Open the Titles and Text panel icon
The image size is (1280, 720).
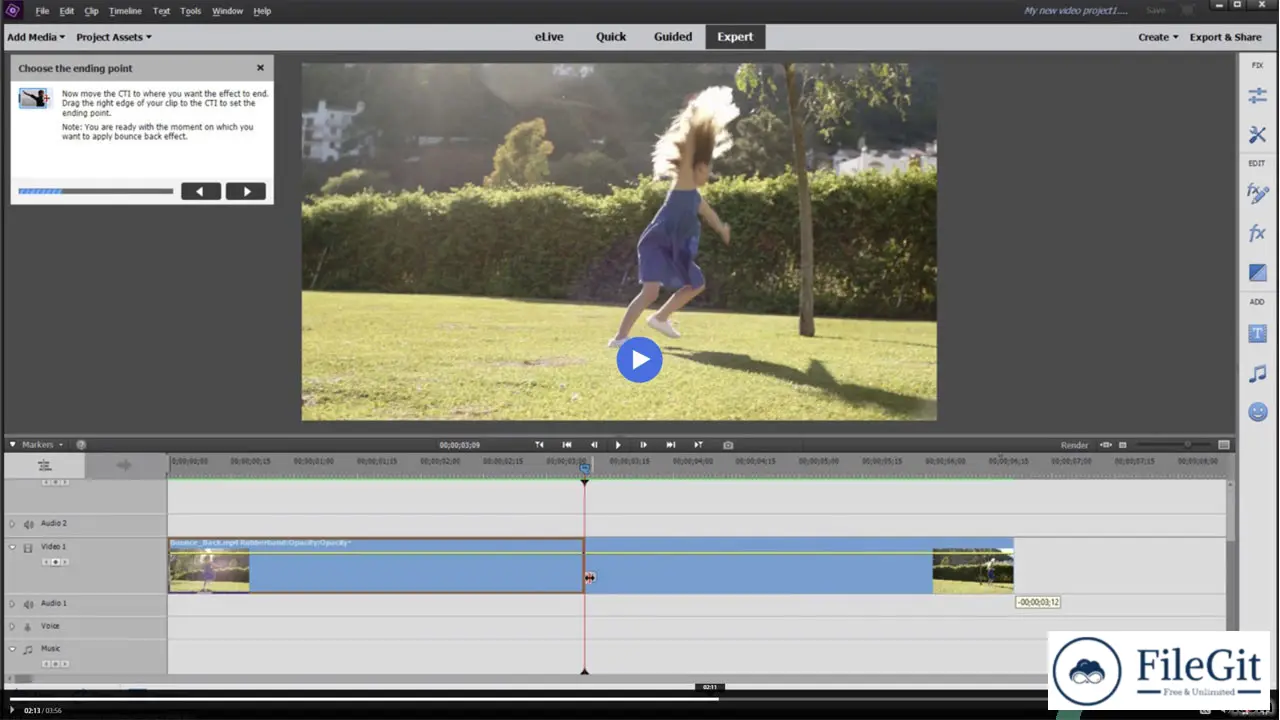tap(1257, 333)
